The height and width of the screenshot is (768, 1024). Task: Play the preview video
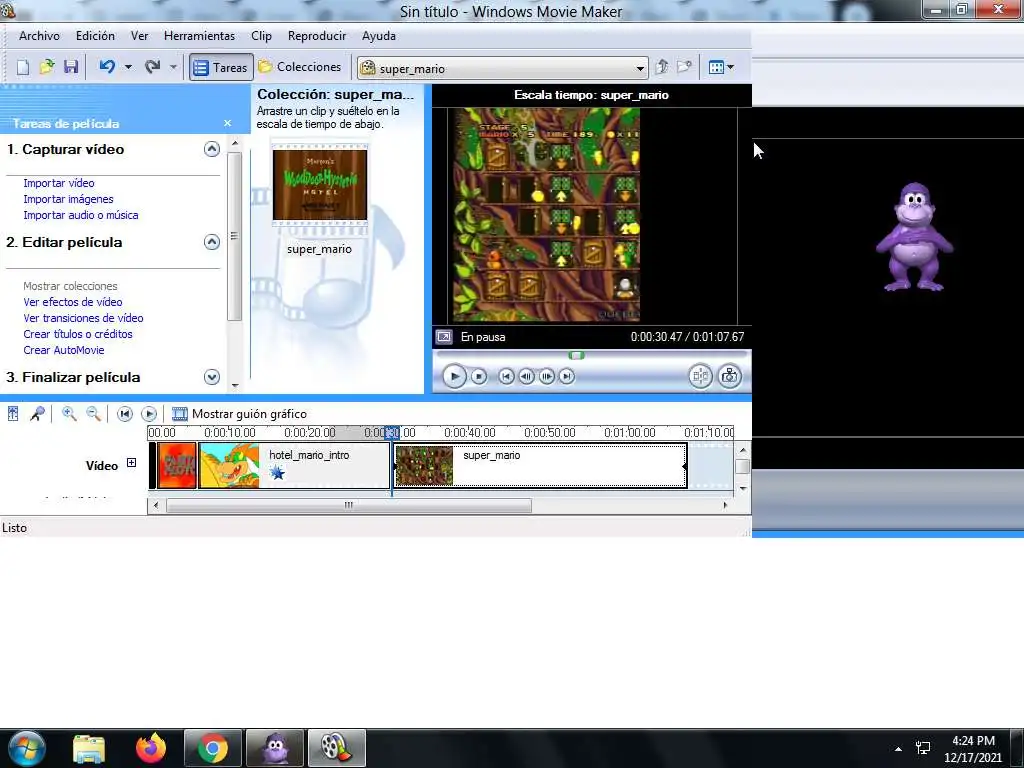coord(454,376)
